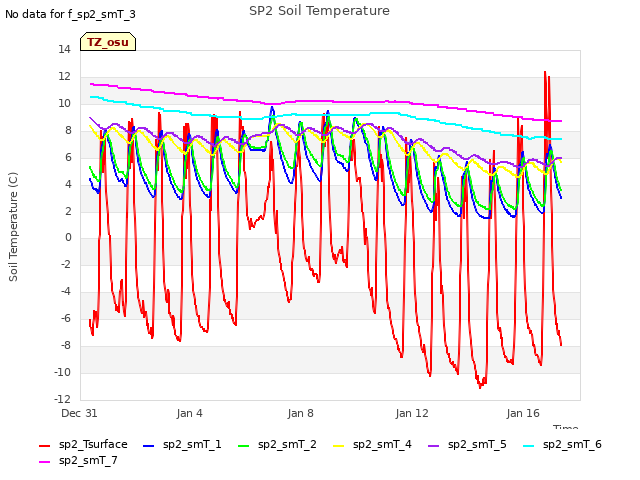Click the TZ_osu annotation label
The height and width of the screenshot is (480, 640).
tap(108, 42)
